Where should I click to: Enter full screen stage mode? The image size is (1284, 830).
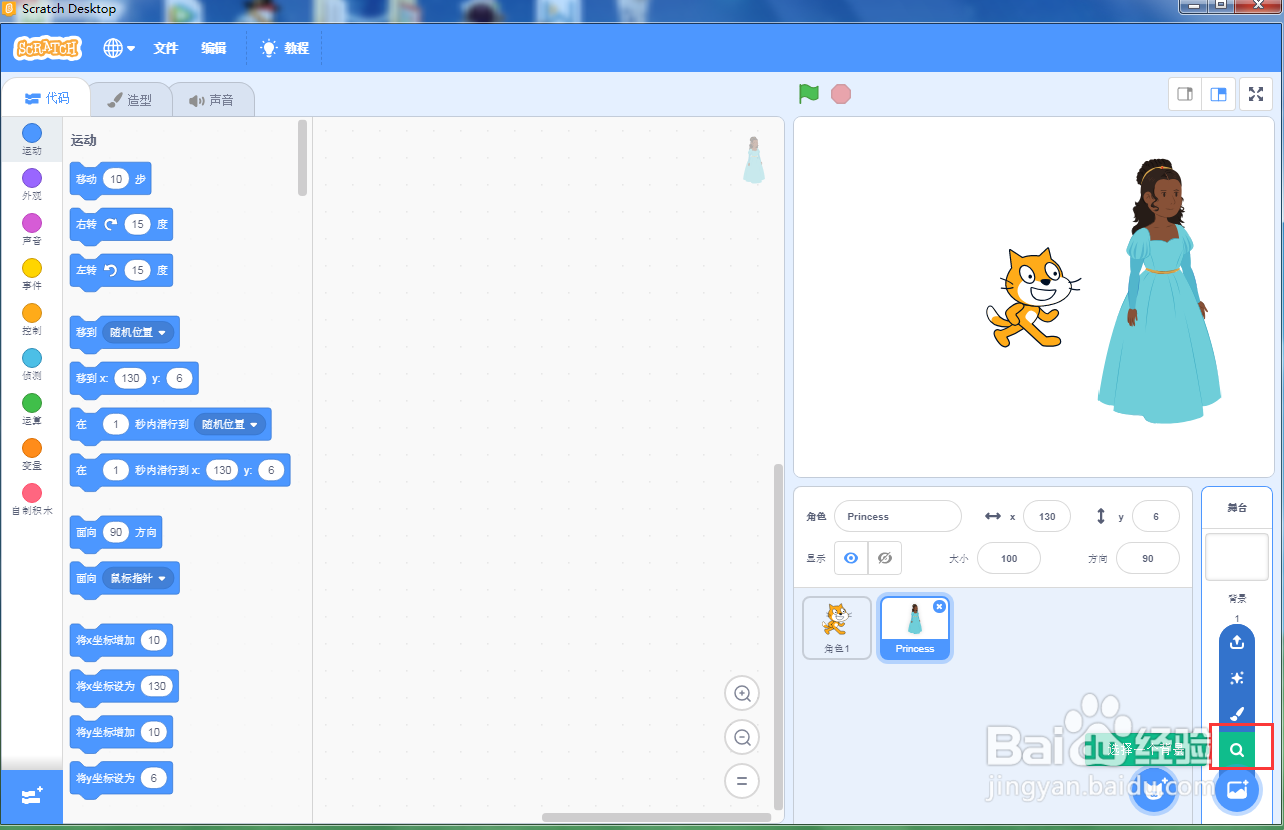(1256, 94)
